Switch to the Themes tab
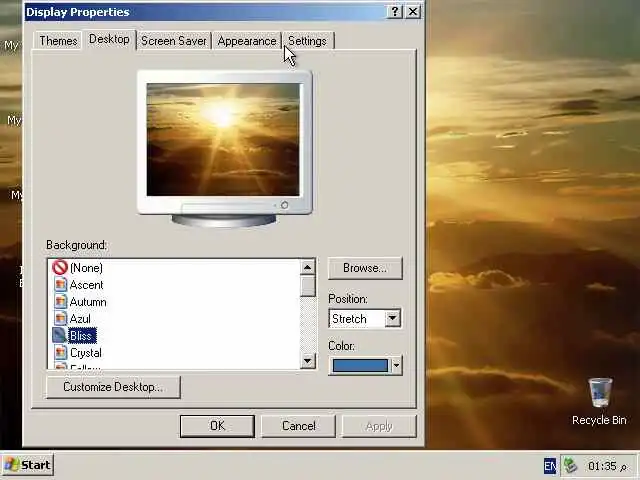Screen dimensions: 640x480 58,41
